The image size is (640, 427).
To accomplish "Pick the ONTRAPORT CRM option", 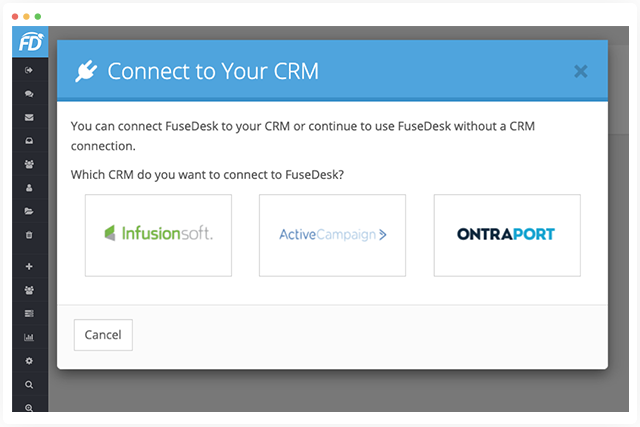I will [x=506, y=235].
